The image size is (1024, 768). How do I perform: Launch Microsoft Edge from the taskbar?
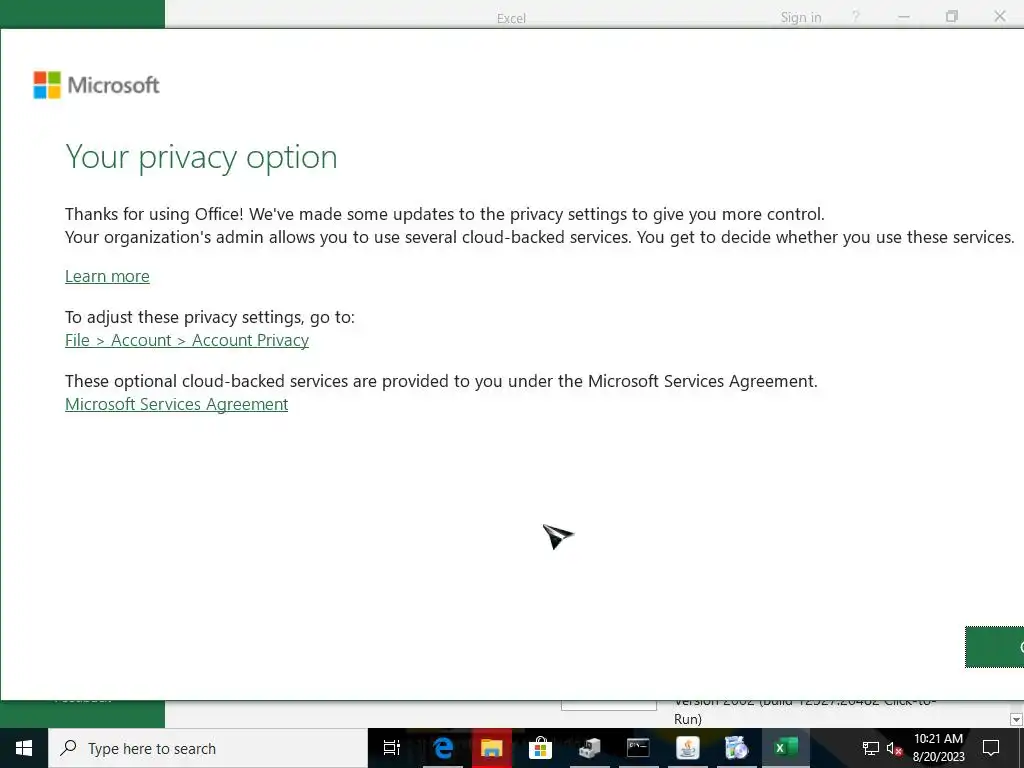pos(443,748)
